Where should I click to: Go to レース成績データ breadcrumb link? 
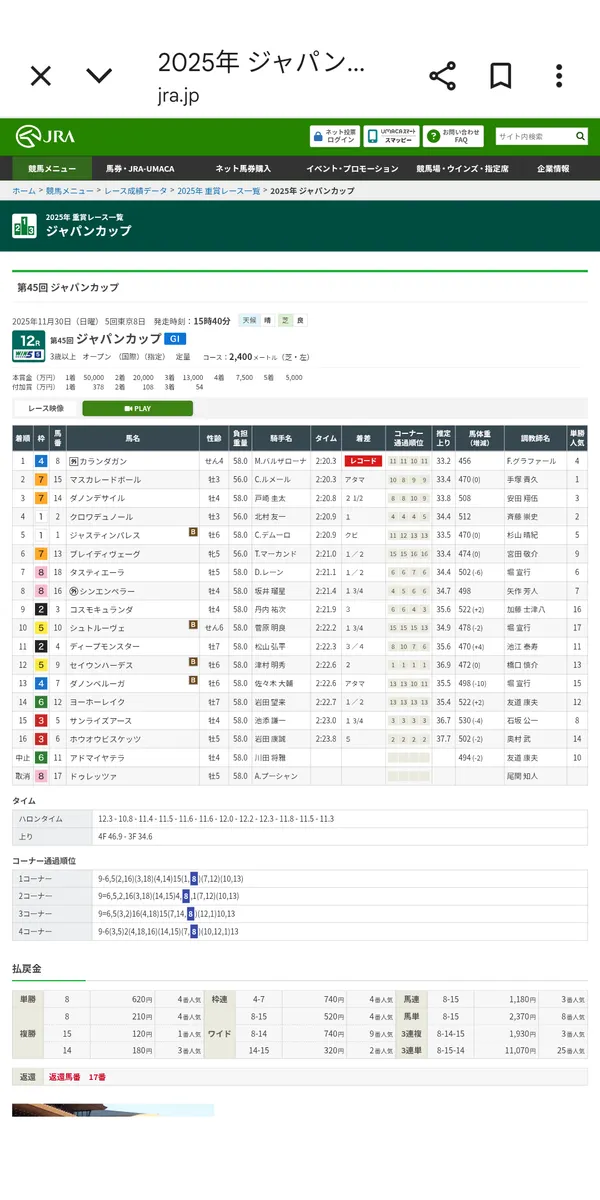135,191
